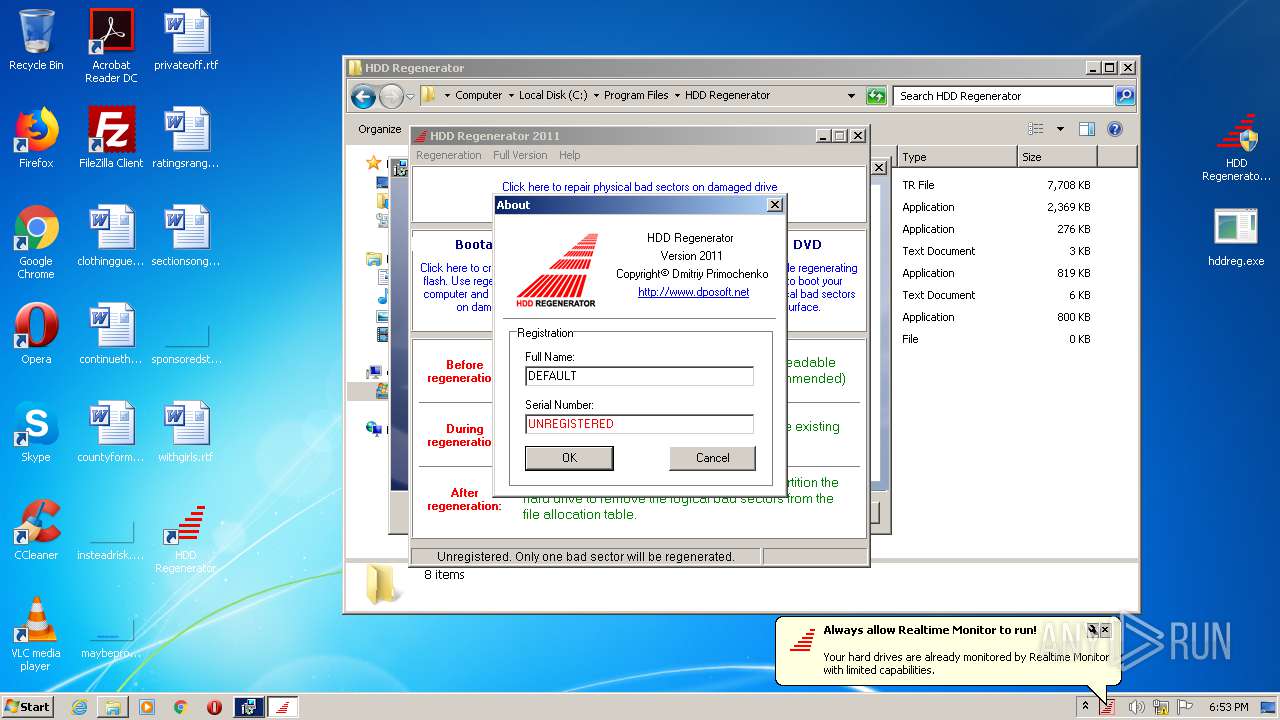Open Windows Explorer taskbar button
This screenshot has height=720, width=1280.
point(113,707)
